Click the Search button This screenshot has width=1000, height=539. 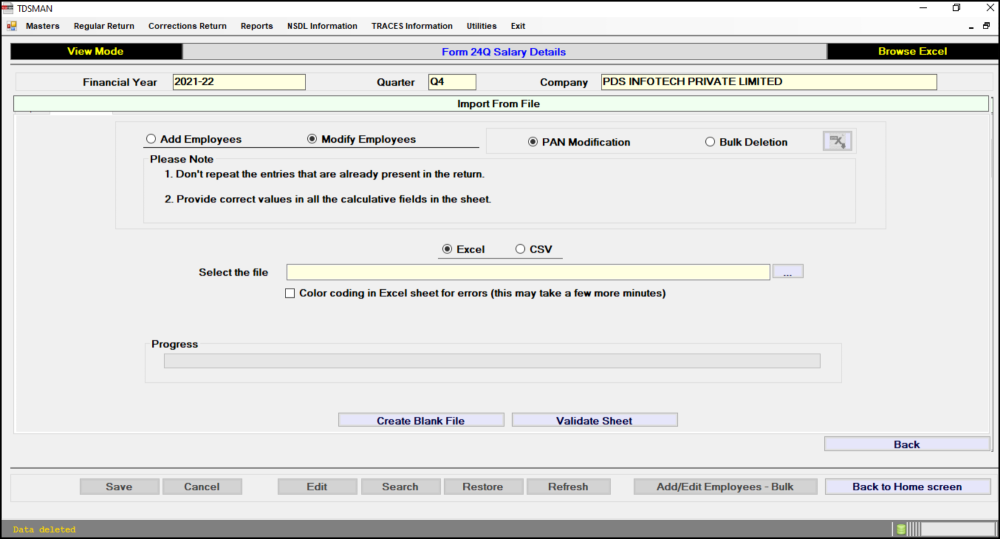pos(401,487)
